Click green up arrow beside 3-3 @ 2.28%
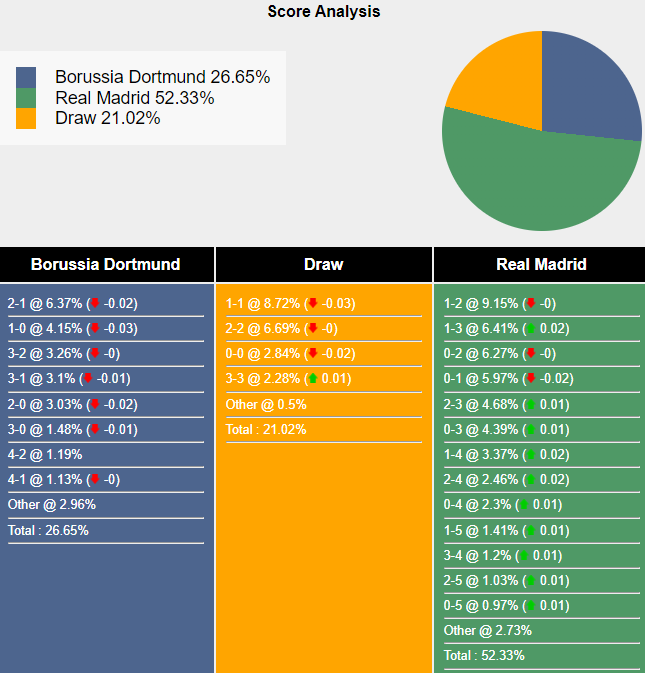Viewport: 645px width, 673px height. (x=313, y=379)
